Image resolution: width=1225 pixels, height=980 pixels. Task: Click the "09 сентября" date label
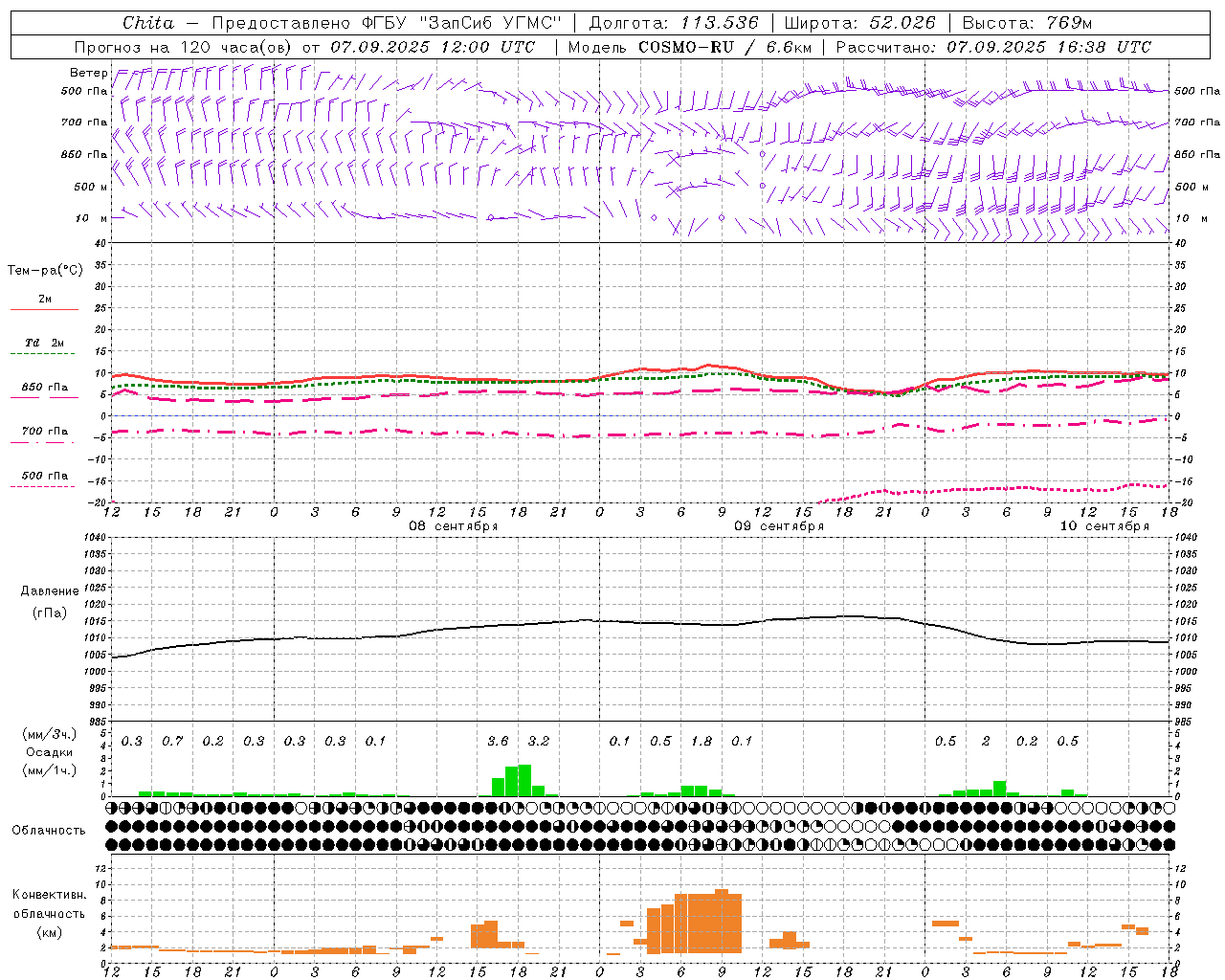[779, 526]
